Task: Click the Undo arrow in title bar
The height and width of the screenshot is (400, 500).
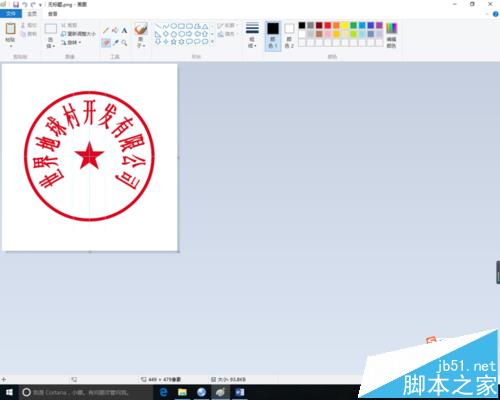Action: click(x=25, y=5)
